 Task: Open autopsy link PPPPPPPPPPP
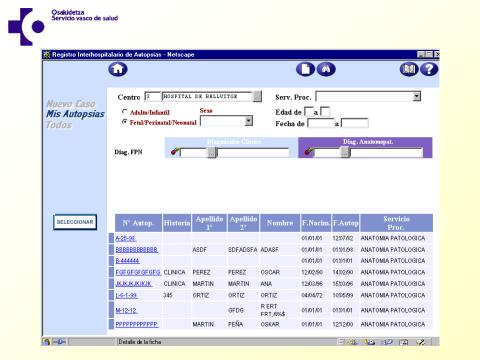137,324
